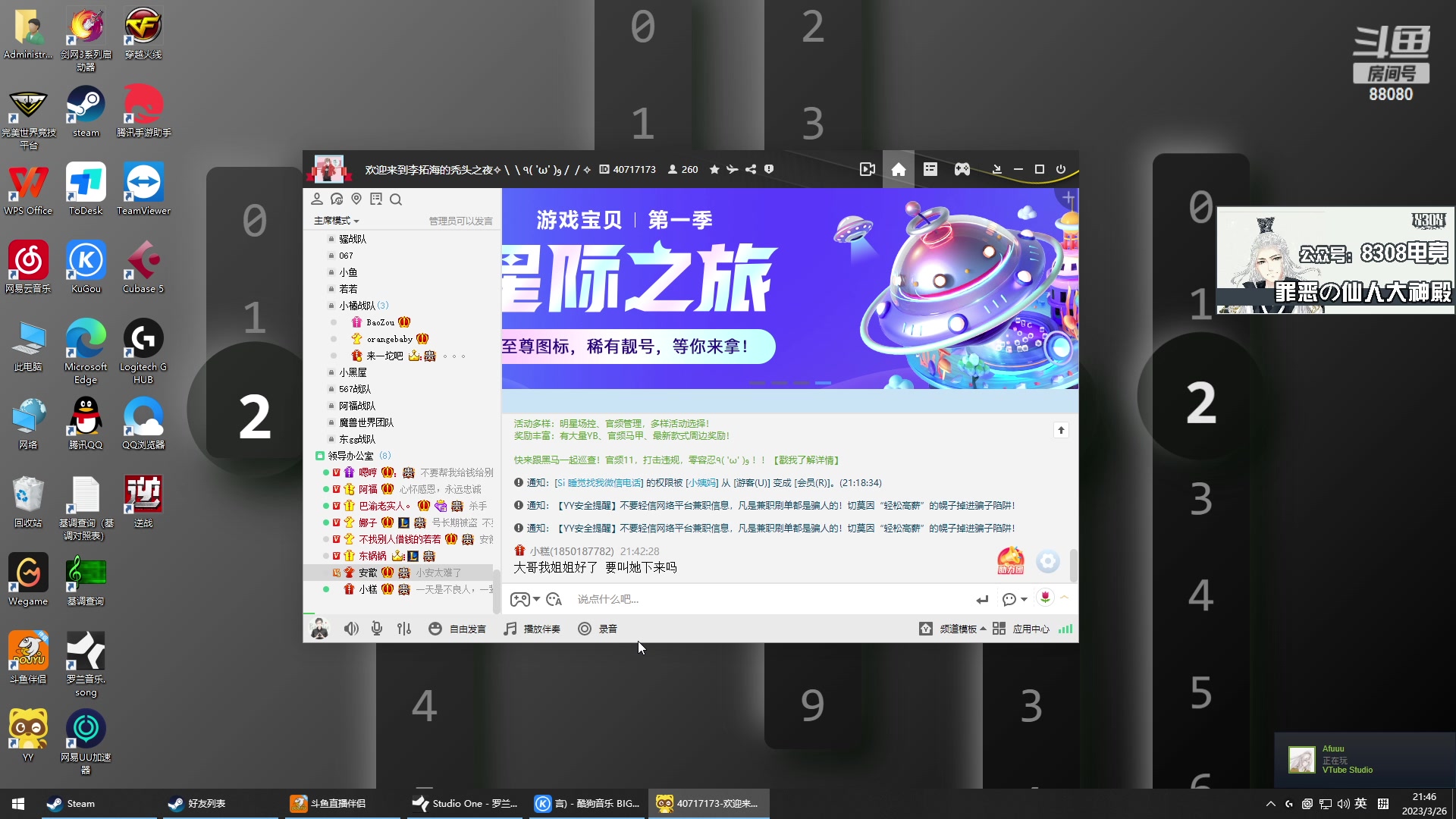Open the video live icon in title bar
The image size is (1456, 819).
pyautogui.click(x=868, y=170)
